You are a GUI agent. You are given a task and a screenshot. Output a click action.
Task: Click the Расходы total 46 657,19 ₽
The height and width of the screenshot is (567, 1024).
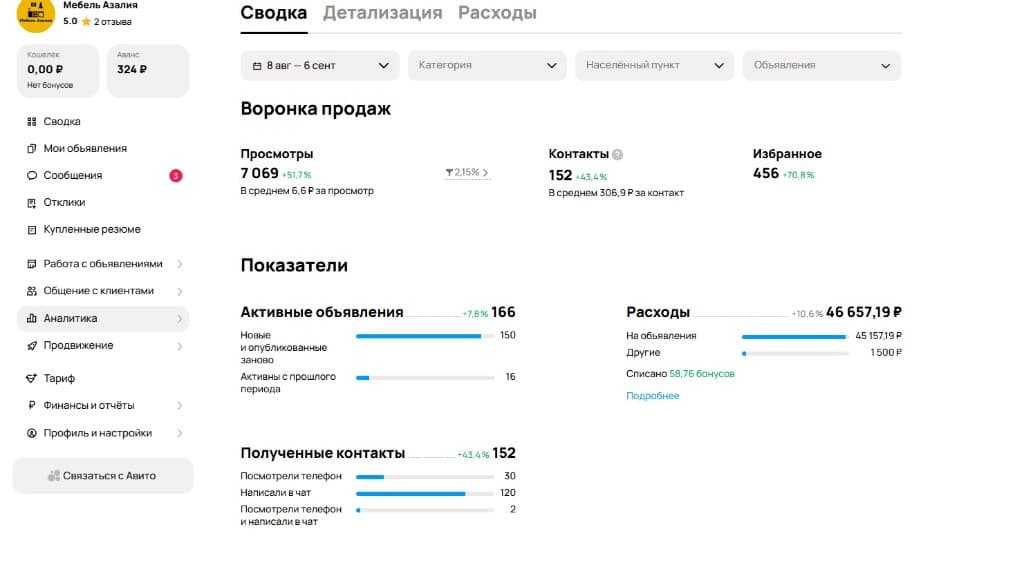click(863, 313)
